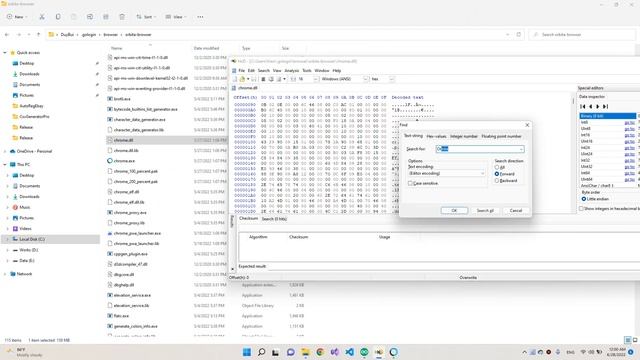Image resolution: width=640 pixels, height=360 pixels.
Task: Open the Sort dropdown in Explorer
Action: pyautogui.click(x=145, y=17)
